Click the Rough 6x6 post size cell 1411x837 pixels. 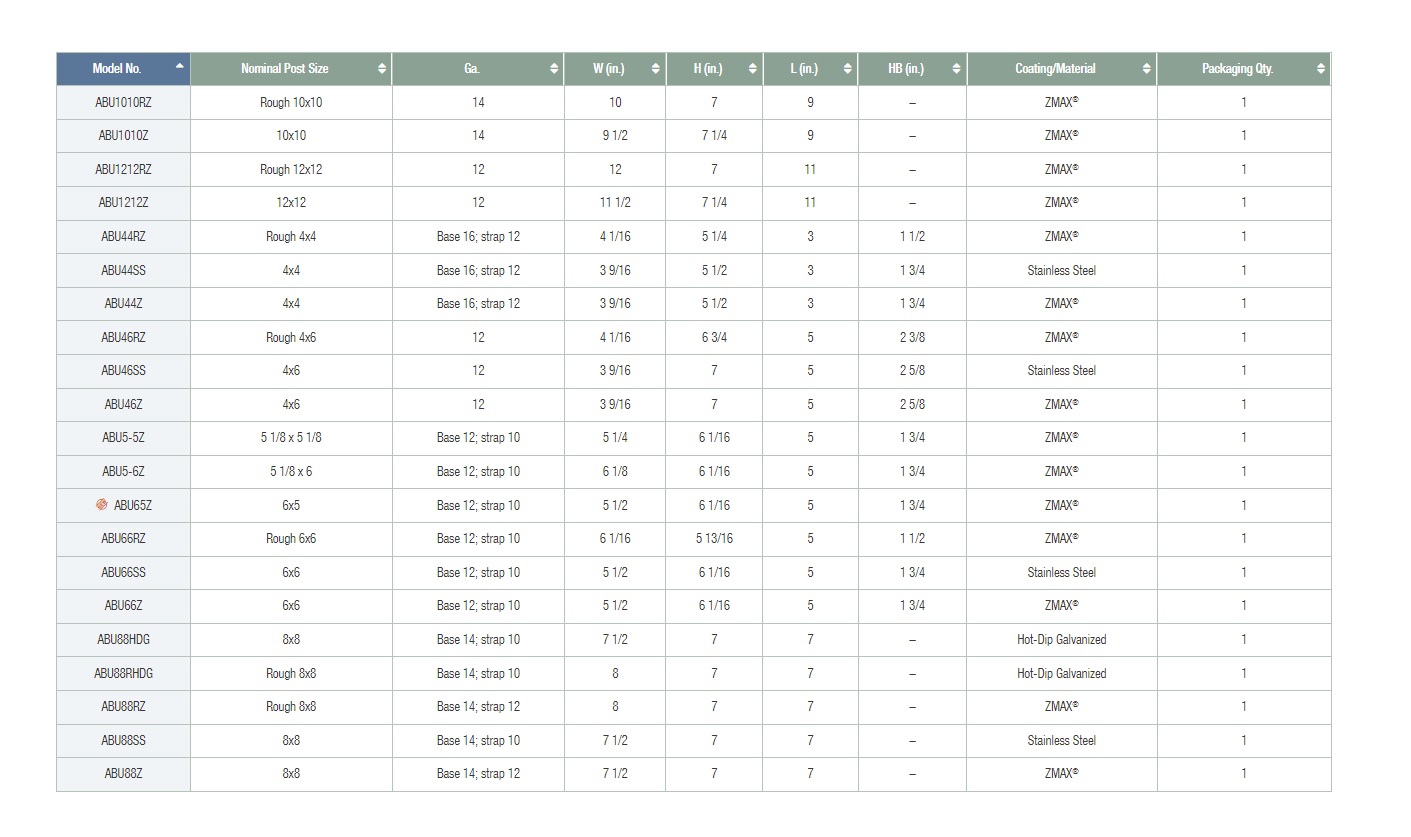pos(290,539)
